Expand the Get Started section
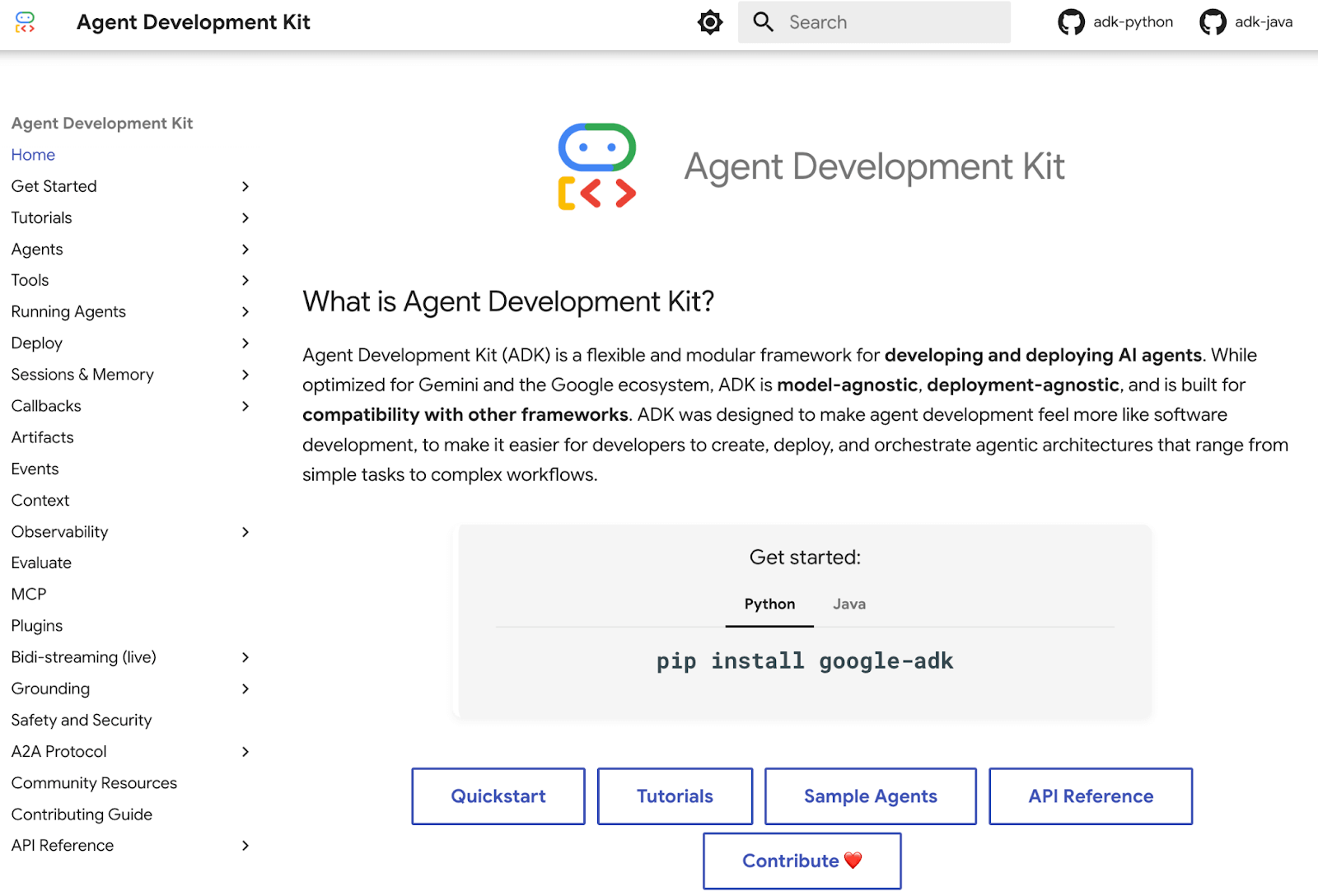Image resolution: width=1318 pixels, height=896 pixels. click(x=245, y=187)
